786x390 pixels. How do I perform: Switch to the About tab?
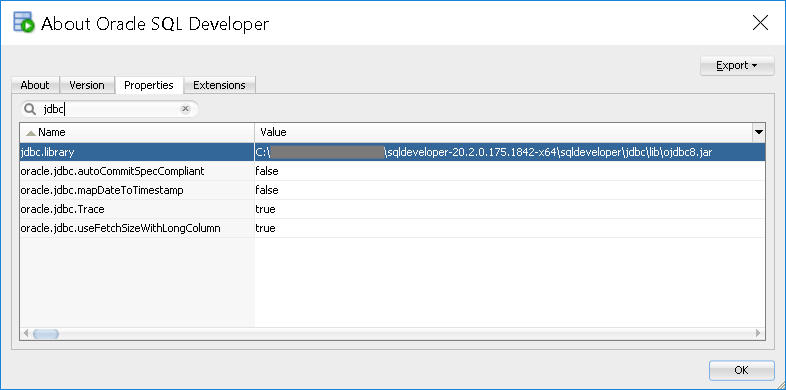[x=35, y=85]
